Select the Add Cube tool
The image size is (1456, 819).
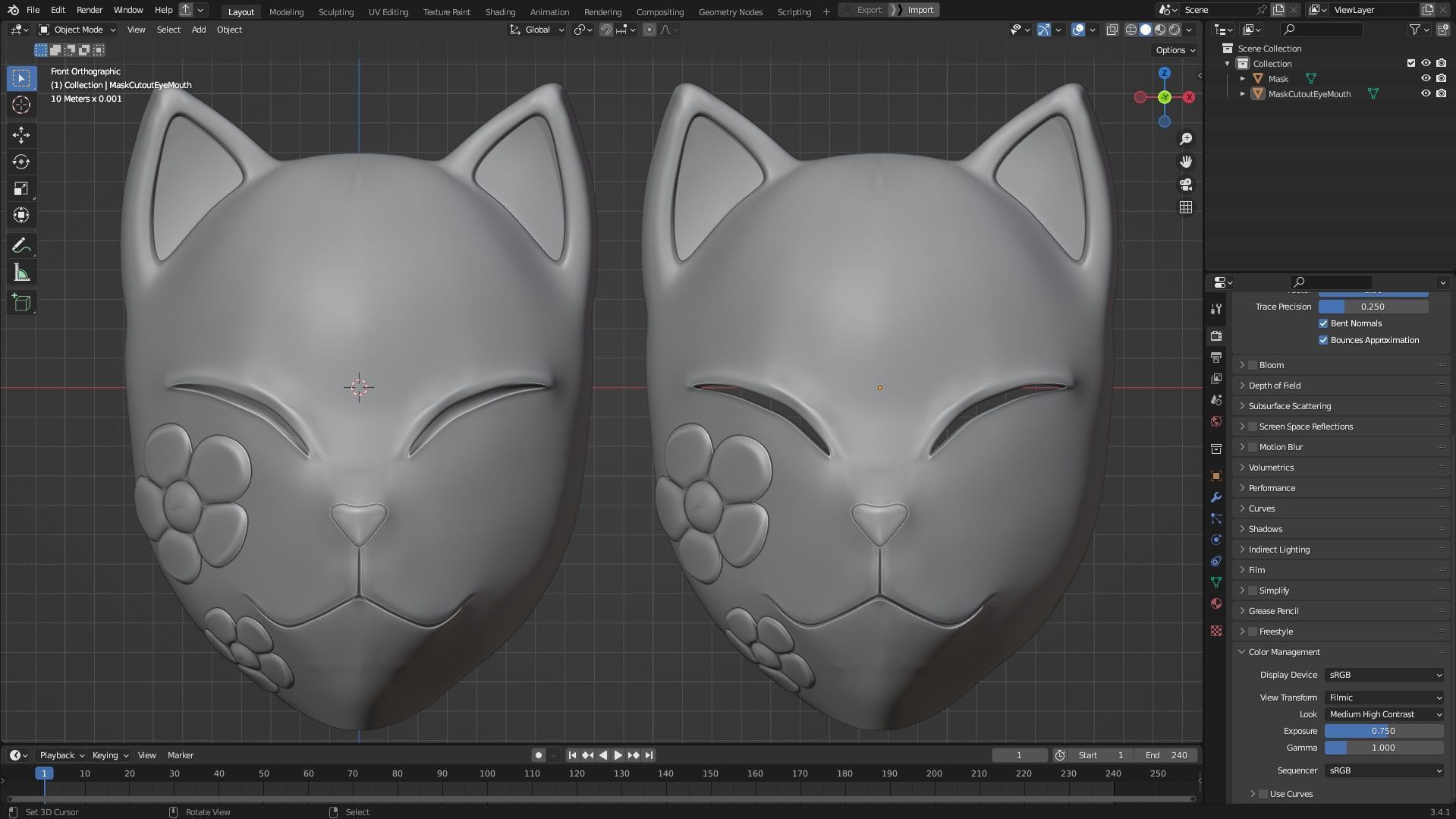pos(21,303)
